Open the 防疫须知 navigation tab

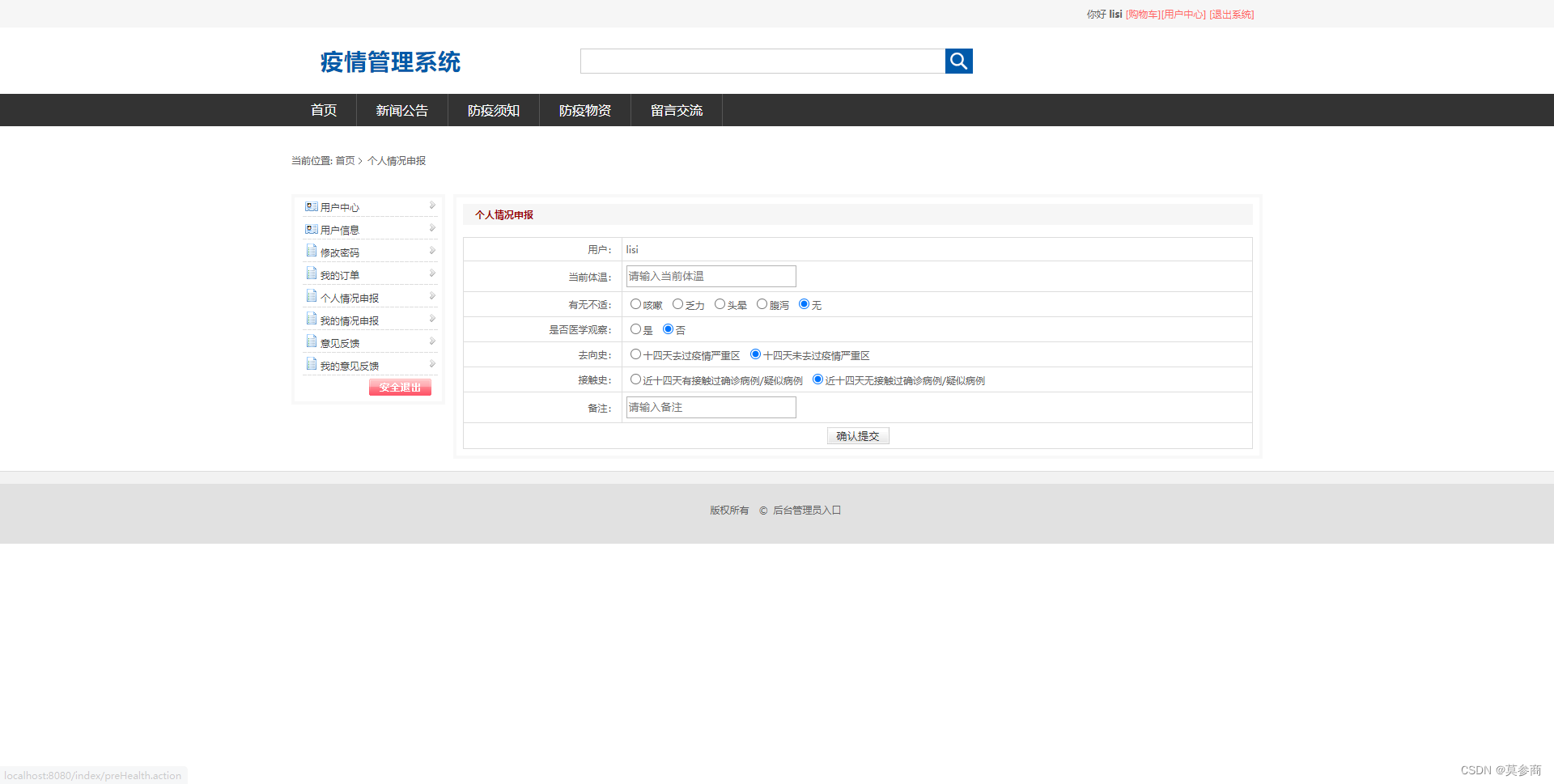click(494, 110)
